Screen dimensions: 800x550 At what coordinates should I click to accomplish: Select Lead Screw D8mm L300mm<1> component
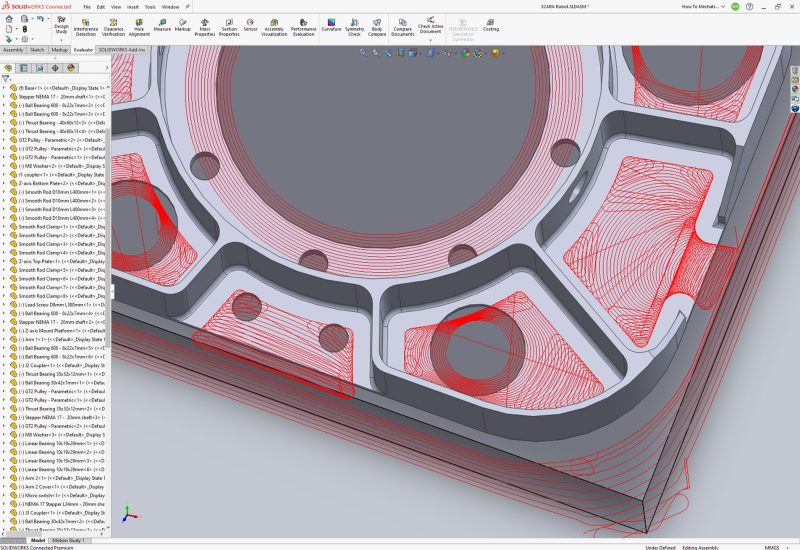58,305
